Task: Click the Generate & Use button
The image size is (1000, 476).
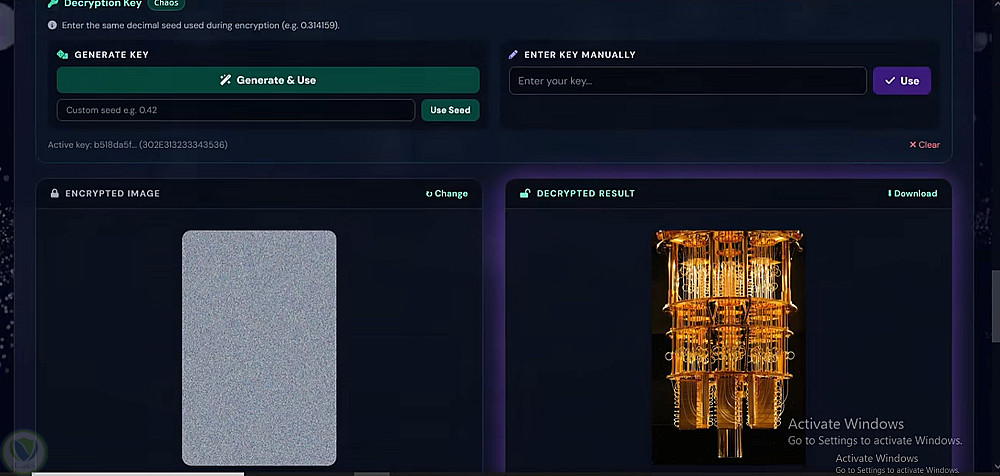Action: click(268, 80)
